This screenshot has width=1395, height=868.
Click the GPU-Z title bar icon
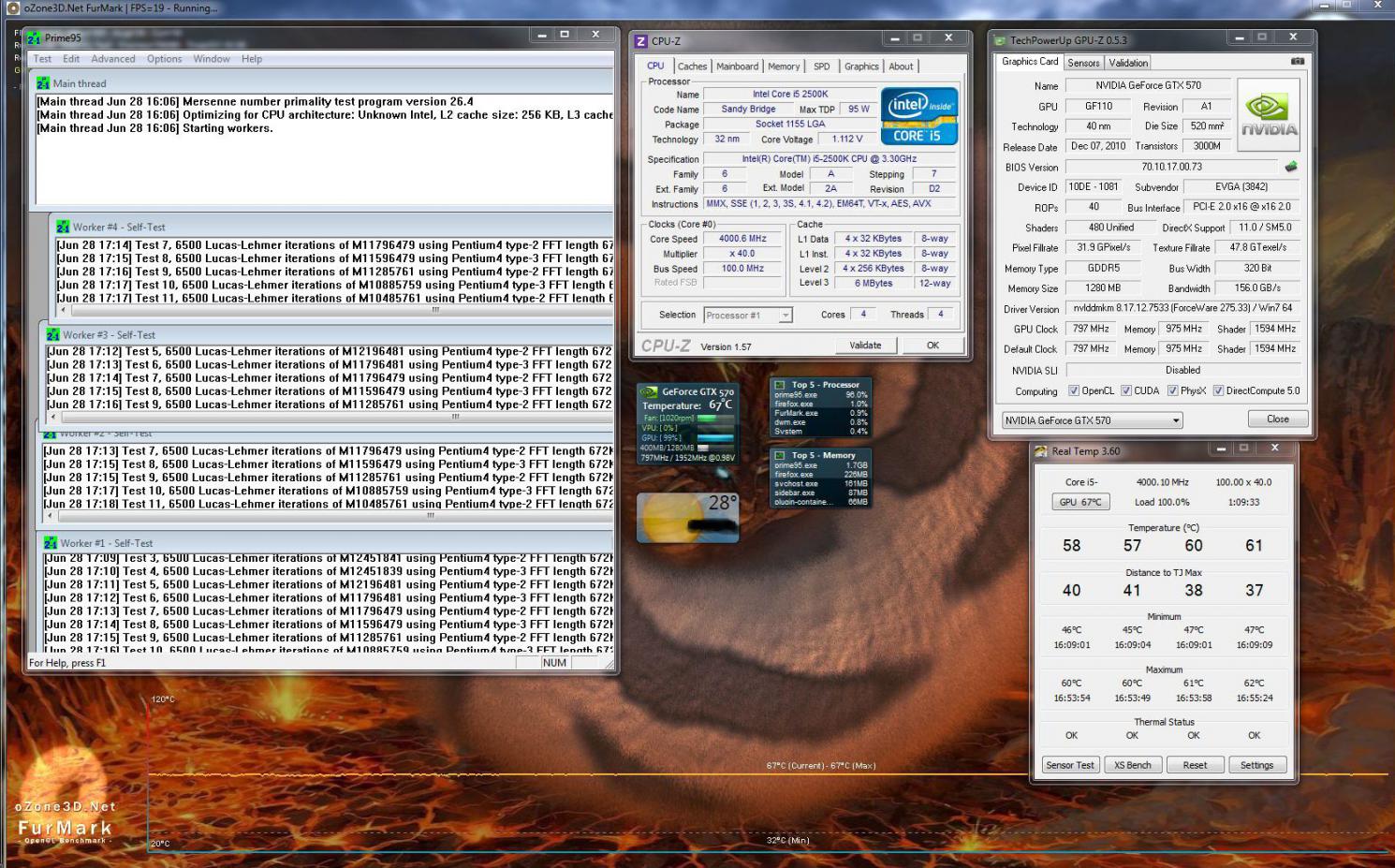click(1000, 41)
